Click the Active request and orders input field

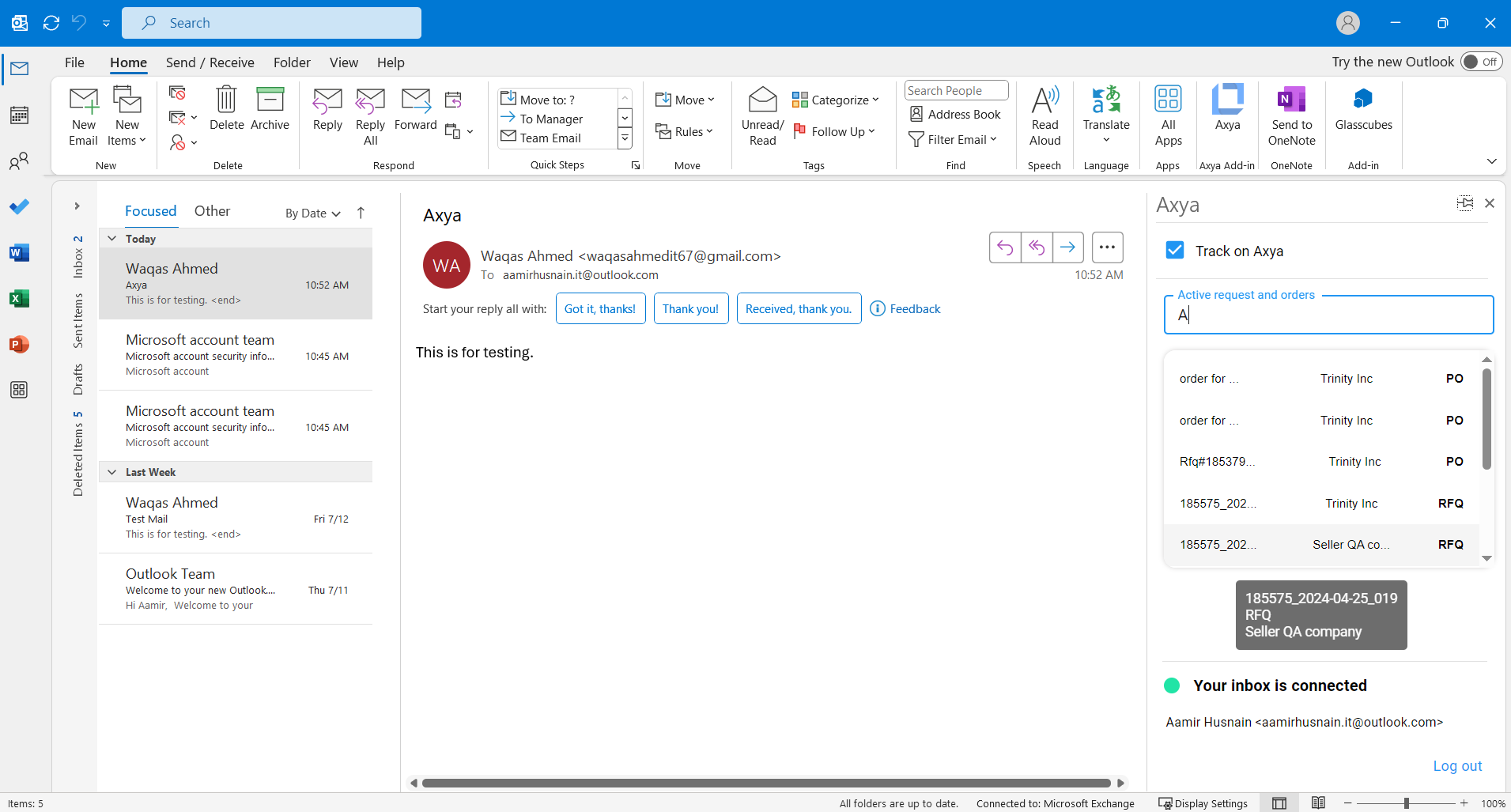point(1328,315)
